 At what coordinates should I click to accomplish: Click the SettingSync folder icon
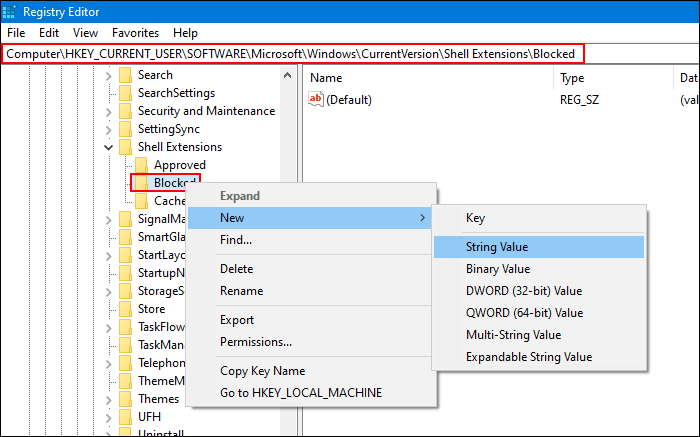pos(125,129)
